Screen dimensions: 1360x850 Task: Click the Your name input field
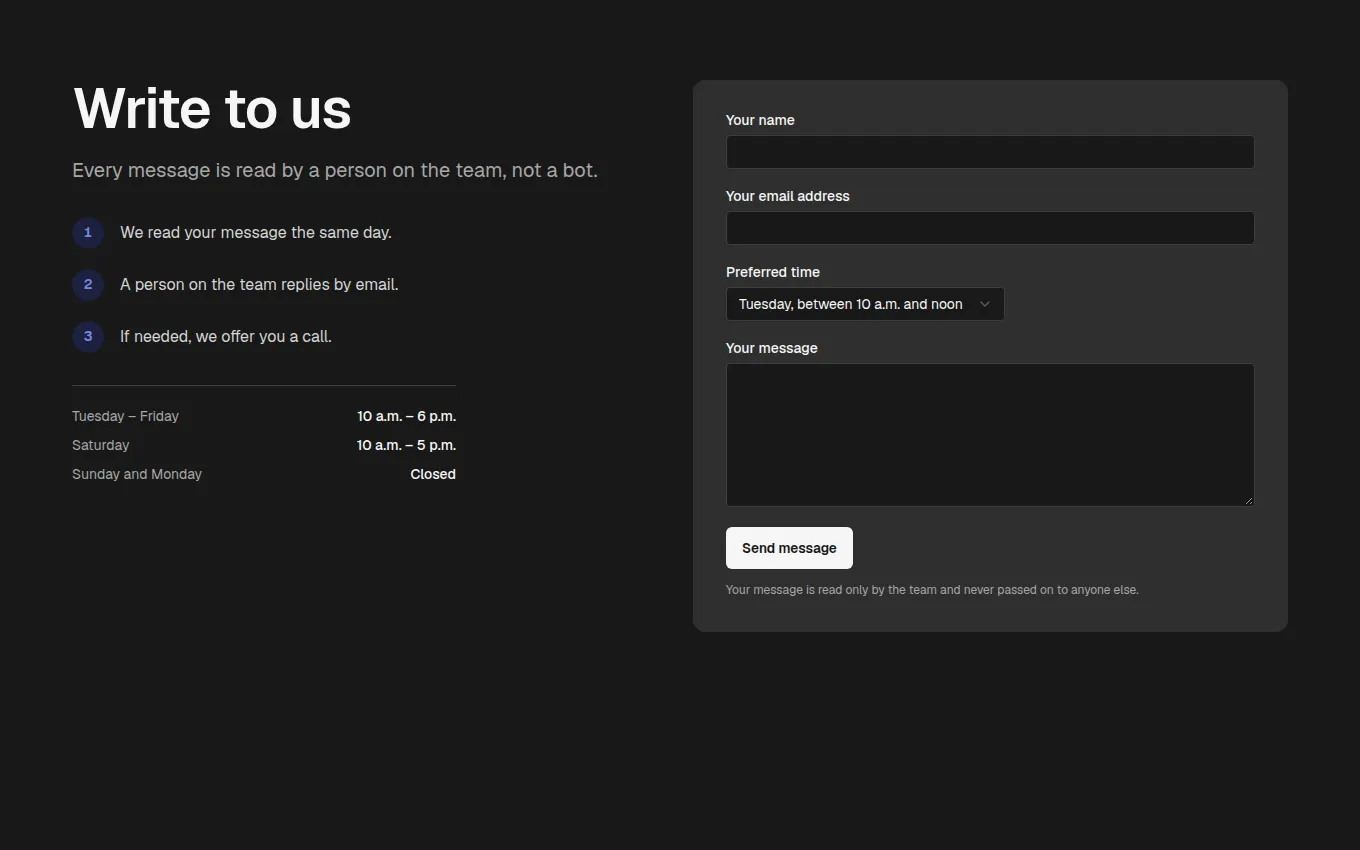tap(990, 152)
